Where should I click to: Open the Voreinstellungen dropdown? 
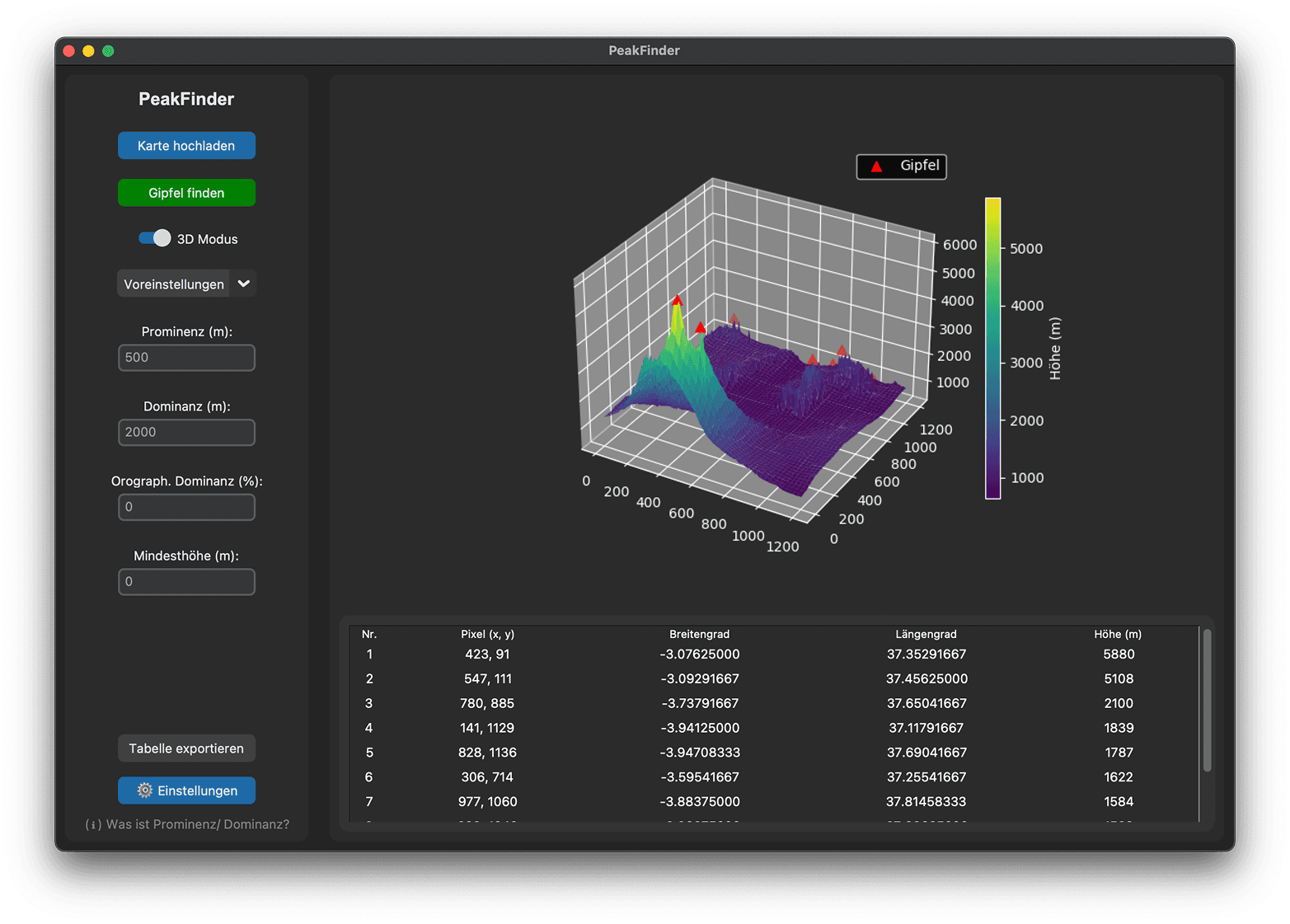(174, 284)
